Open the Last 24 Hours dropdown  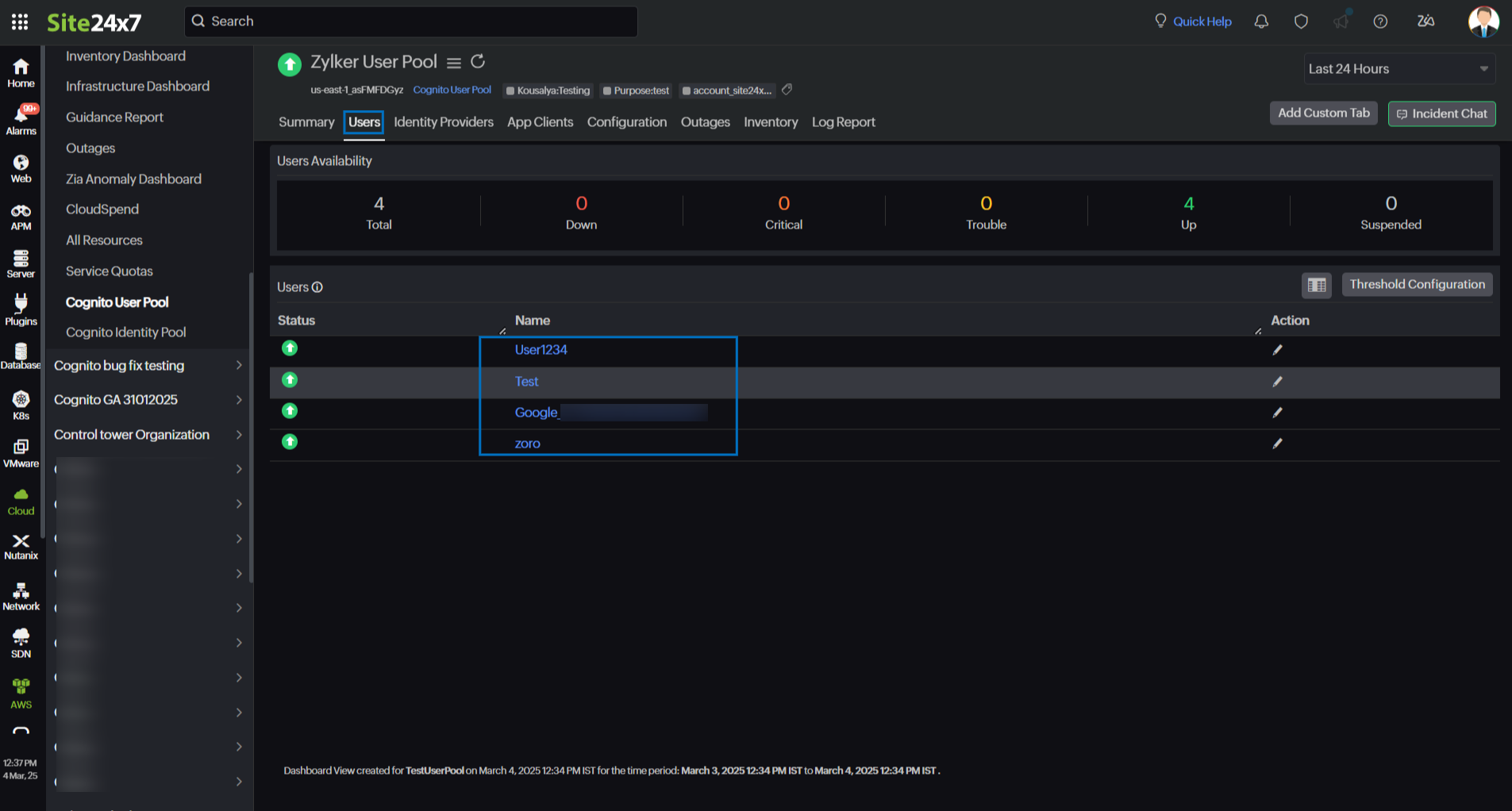coord(1399,69)
